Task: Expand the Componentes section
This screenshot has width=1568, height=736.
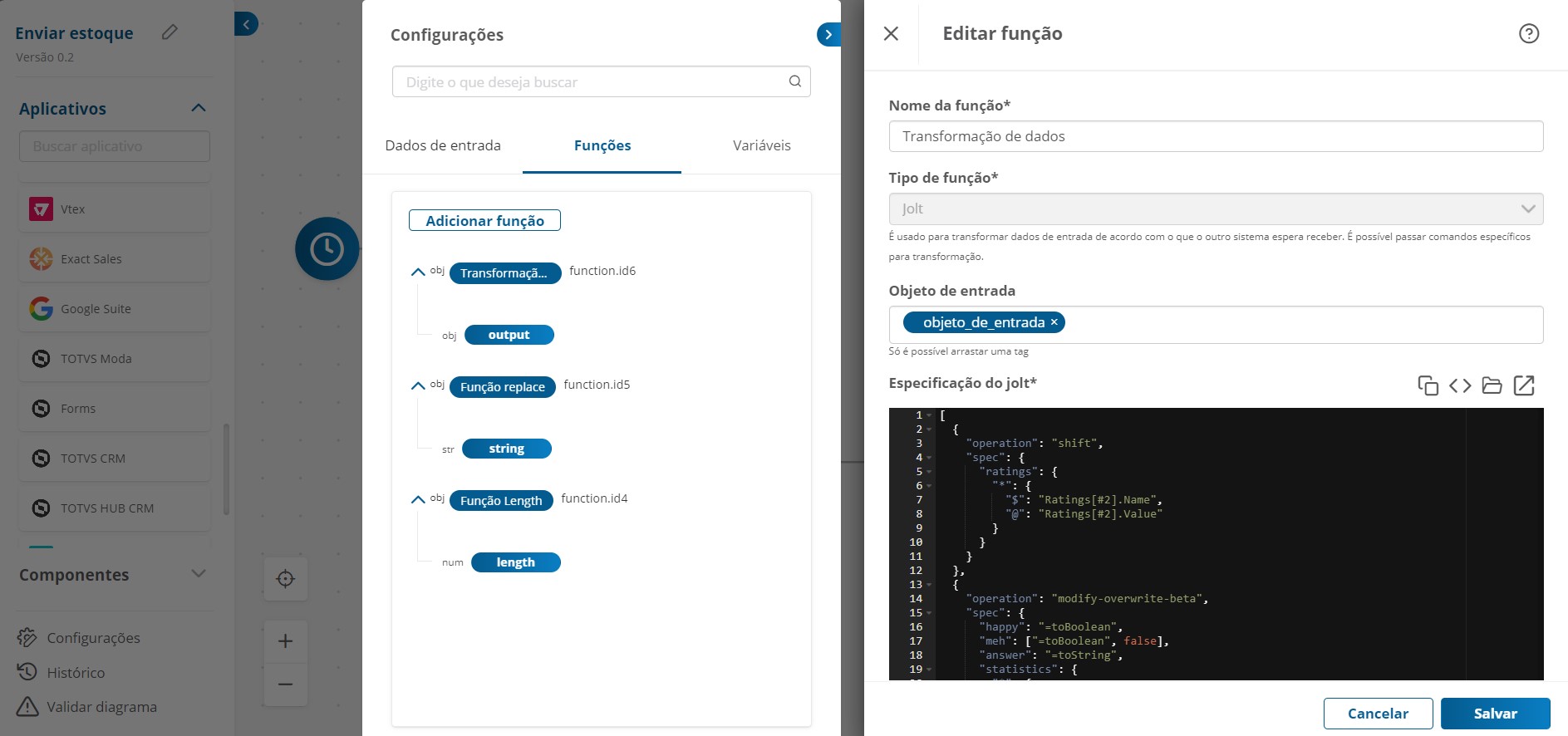Action: pyautogui.click(x=198, y=574)
